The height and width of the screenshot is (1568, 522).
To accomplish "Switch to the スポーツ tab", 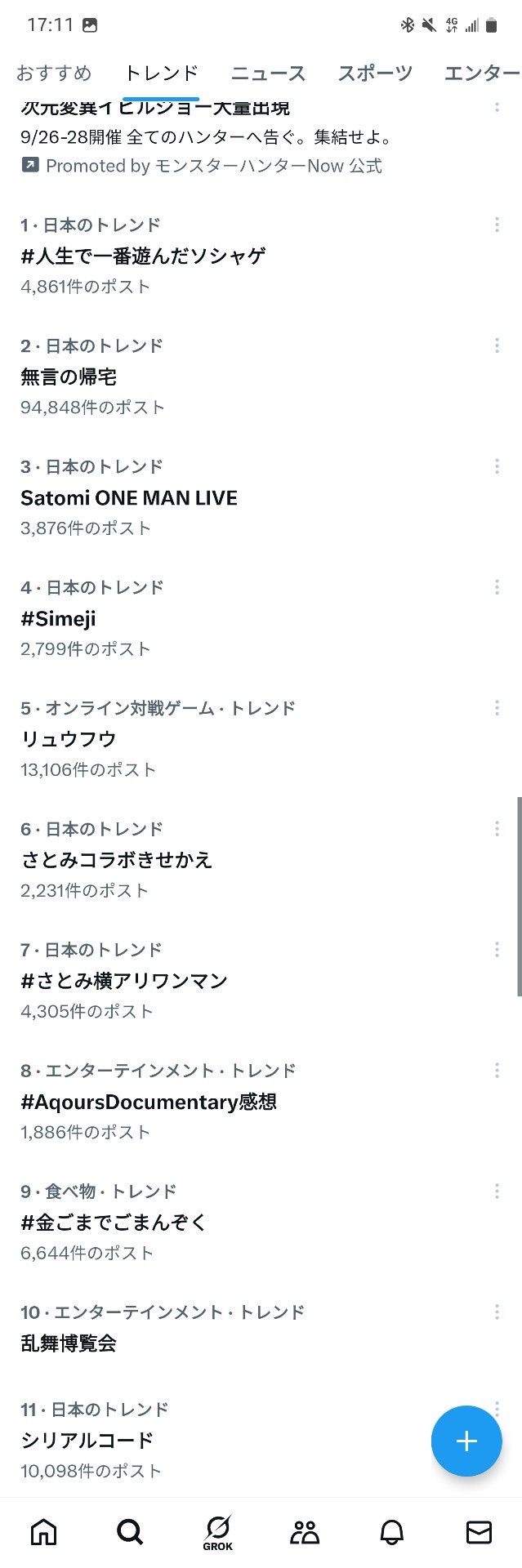I will coord(375,73).
